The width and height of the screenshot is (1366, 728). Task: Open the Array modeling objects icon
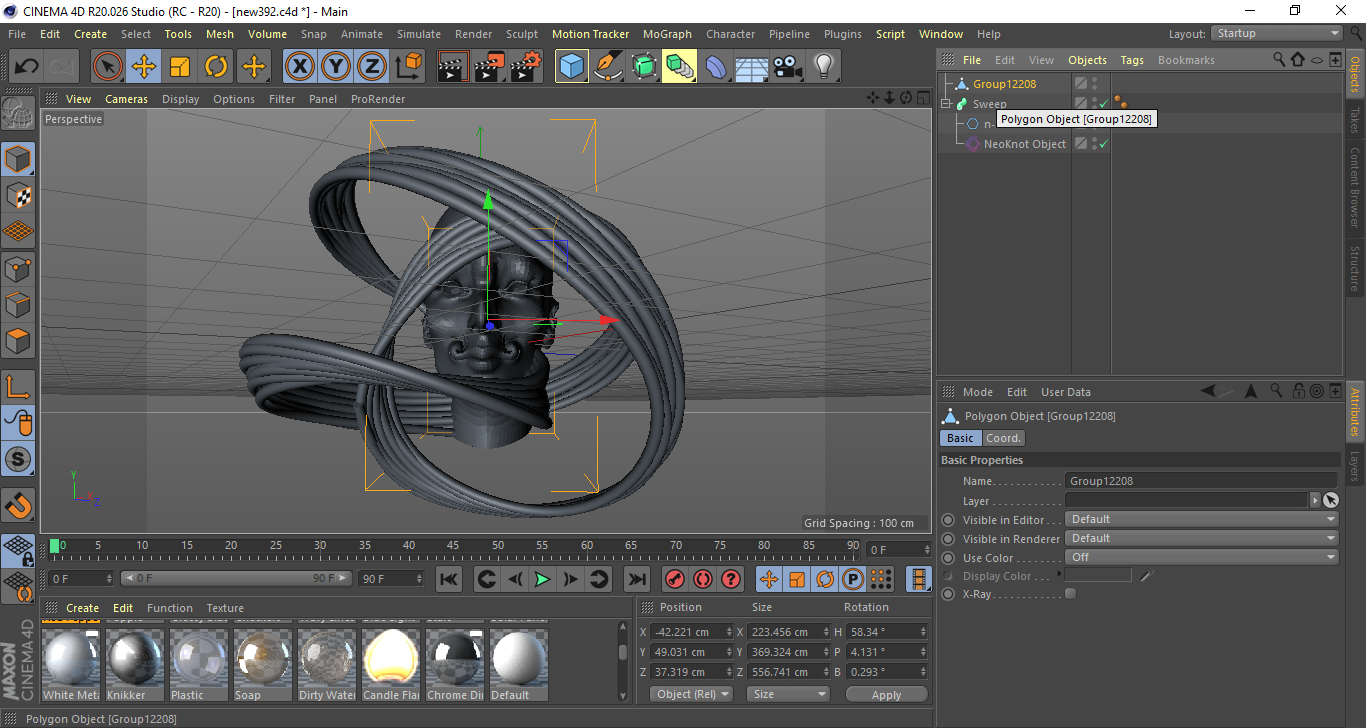pyautogui.click(x=680, y=67)
